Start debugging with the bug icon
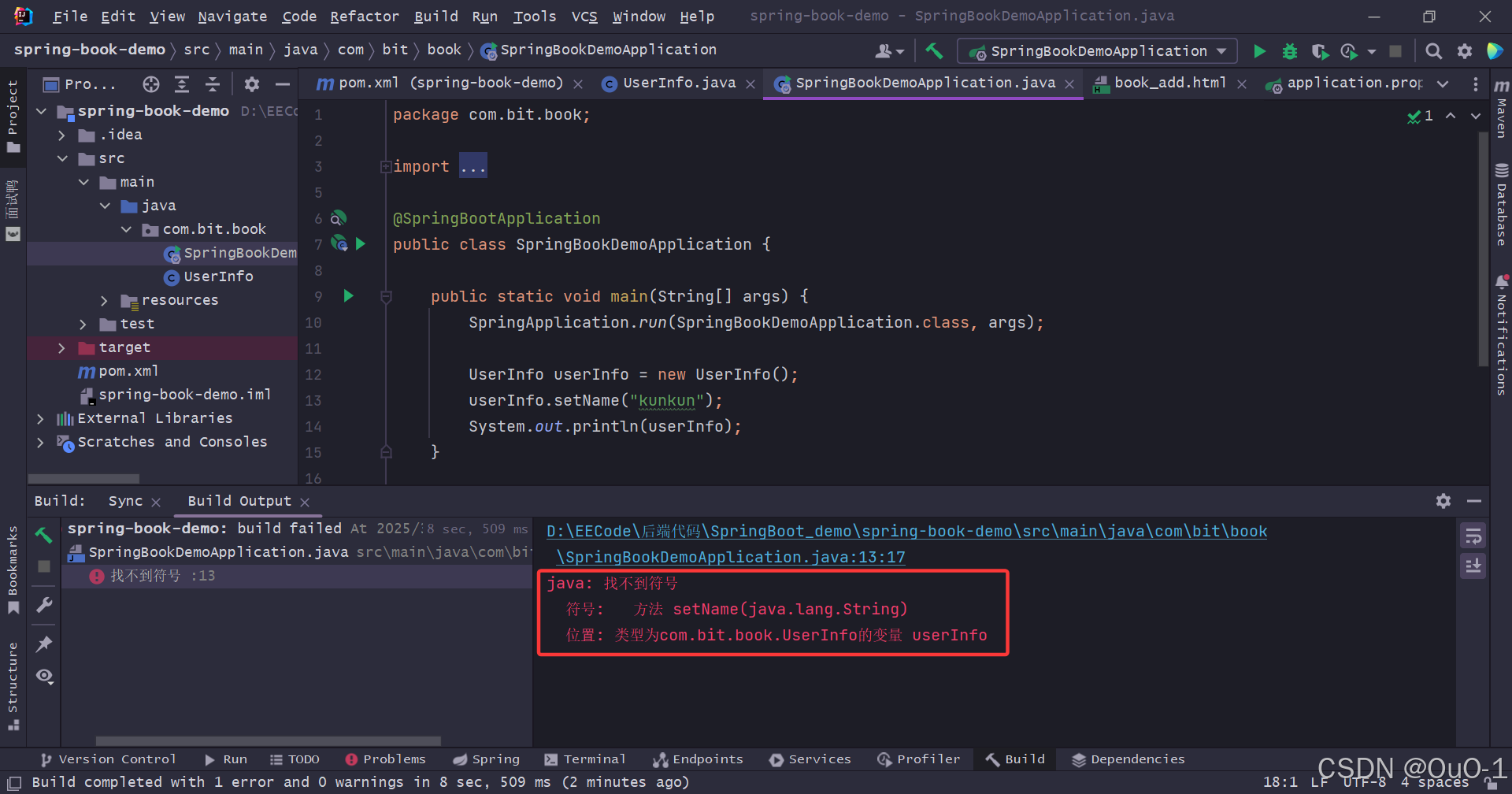Image resolution: width=1512 pixels, height=794 pixels. (1289, 51)
